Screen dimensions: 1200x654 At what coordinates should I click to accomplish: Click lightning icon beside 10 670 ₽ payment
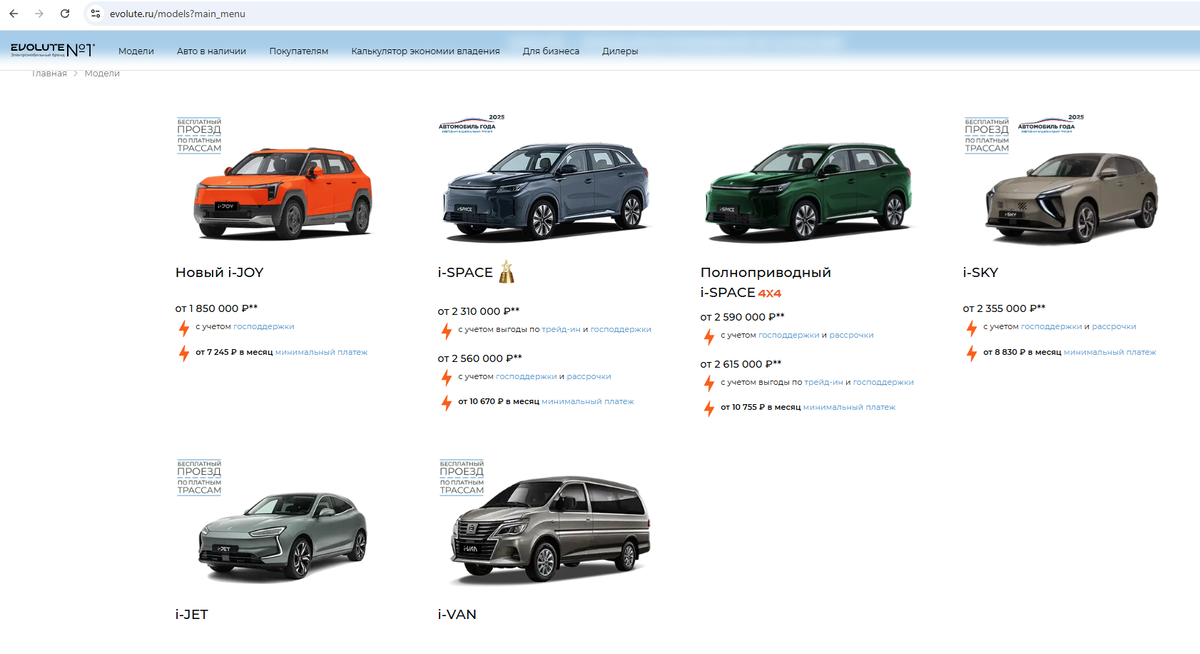click(x=446, y=403)
